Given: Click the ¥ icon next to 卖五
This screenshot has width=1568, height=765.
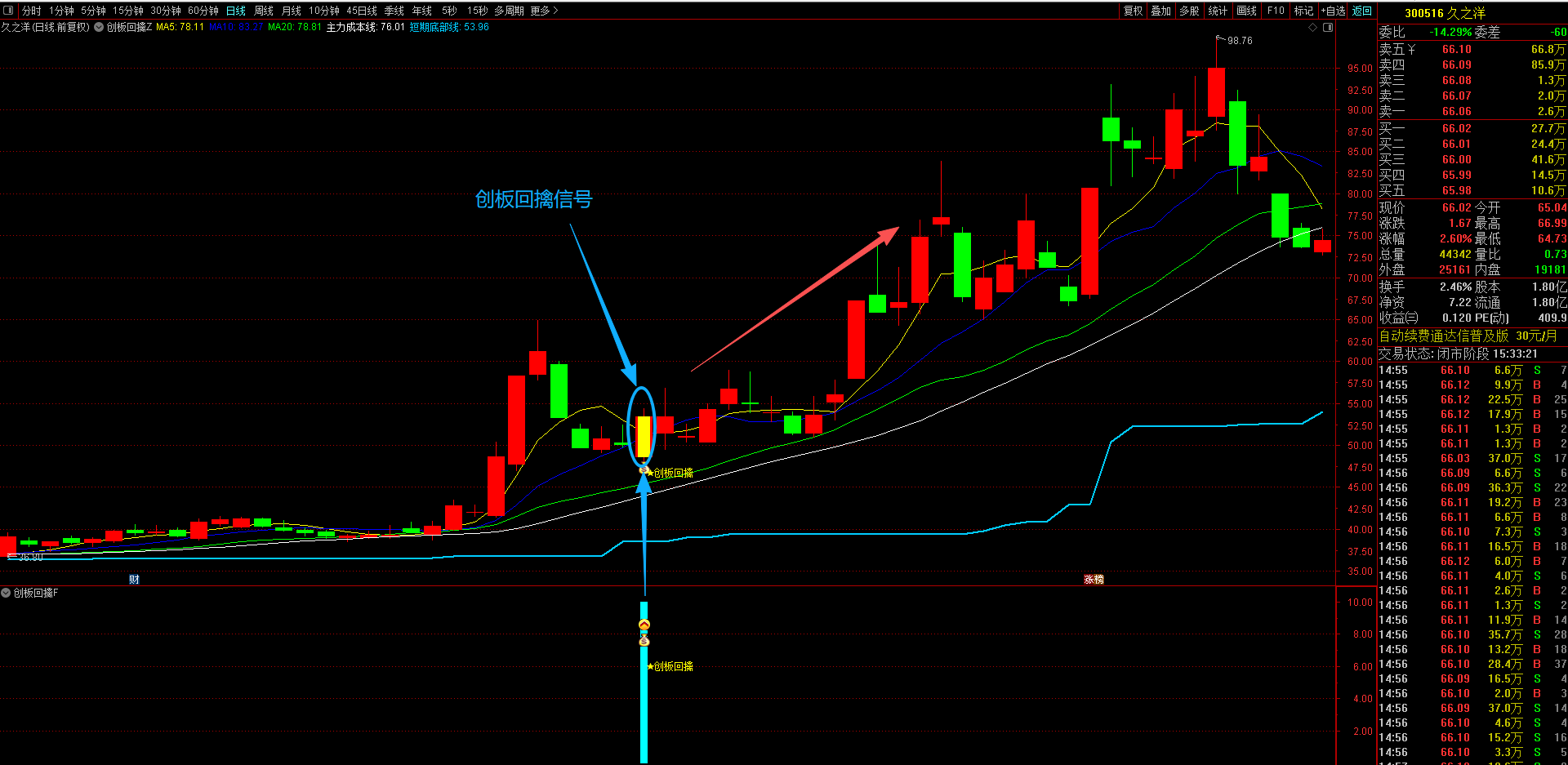Looking at the screenshot, I should point(1411,50).
